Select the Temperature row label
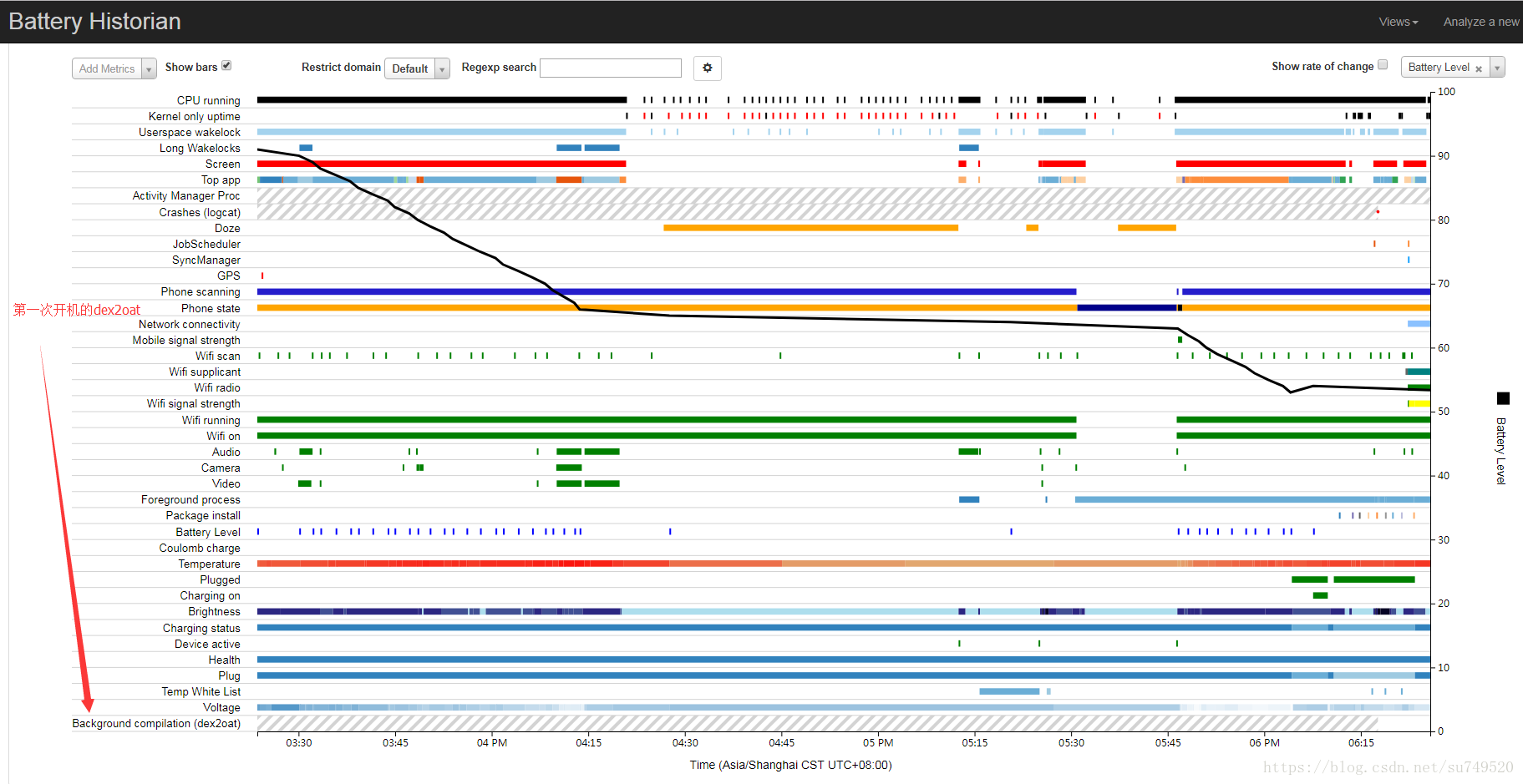 click(209, 564)
